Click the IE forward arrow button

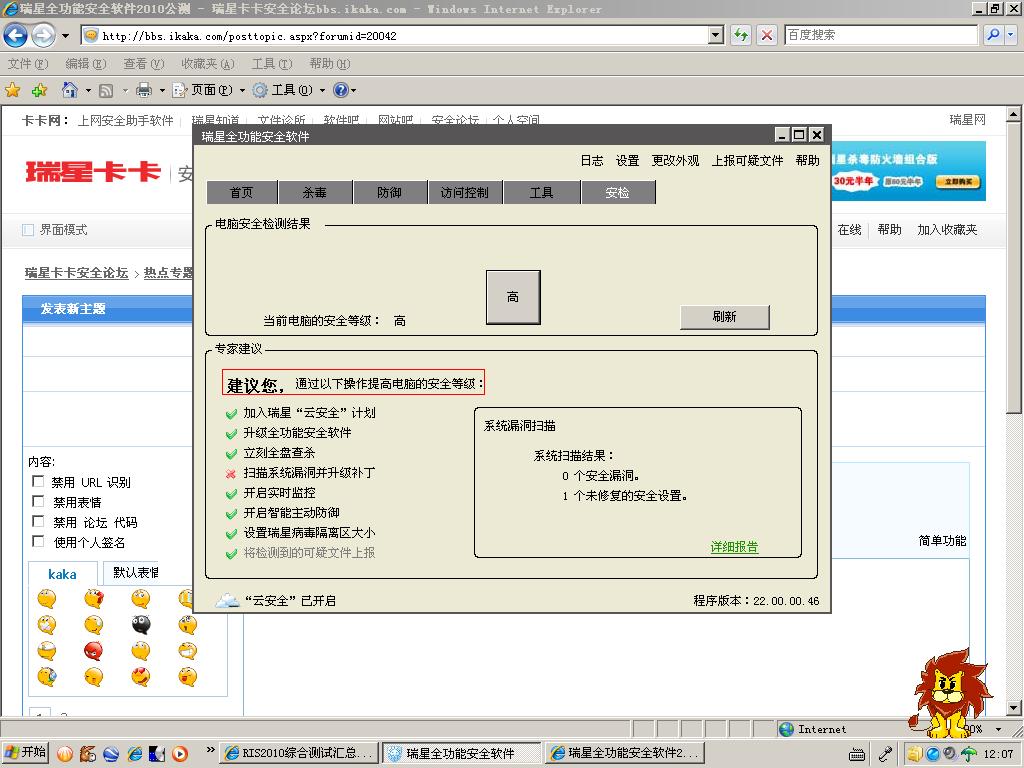tap(43, 35)
